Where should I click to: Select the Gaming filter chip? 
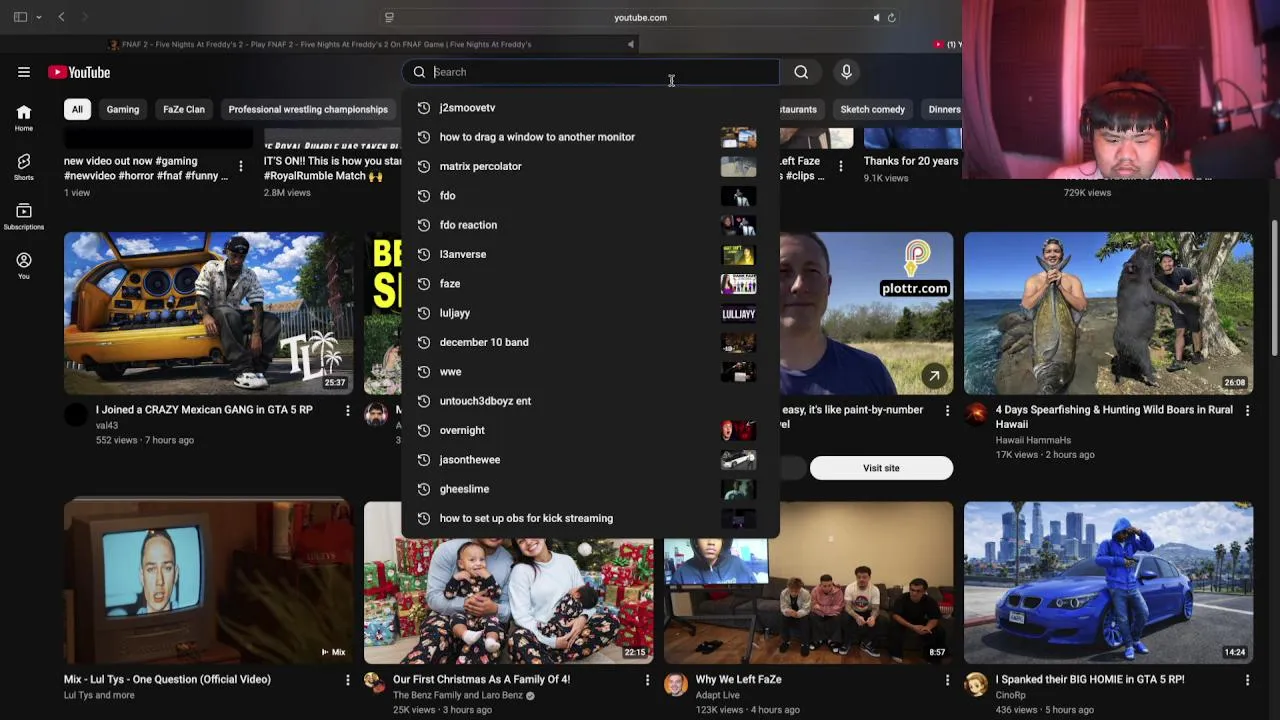click(123, 109)
